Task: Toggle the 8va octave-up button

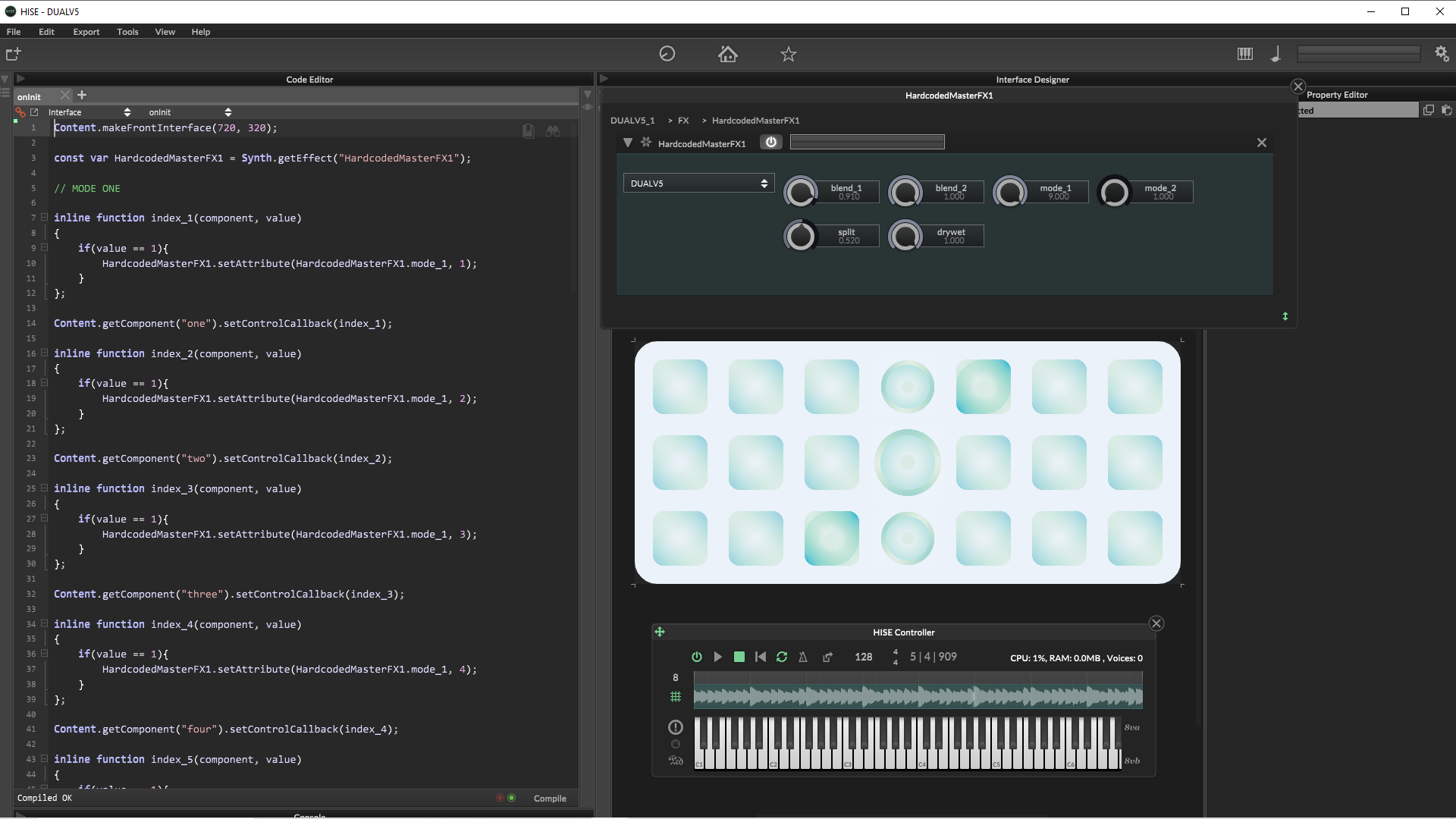Action: click(x=1132, y=728)
